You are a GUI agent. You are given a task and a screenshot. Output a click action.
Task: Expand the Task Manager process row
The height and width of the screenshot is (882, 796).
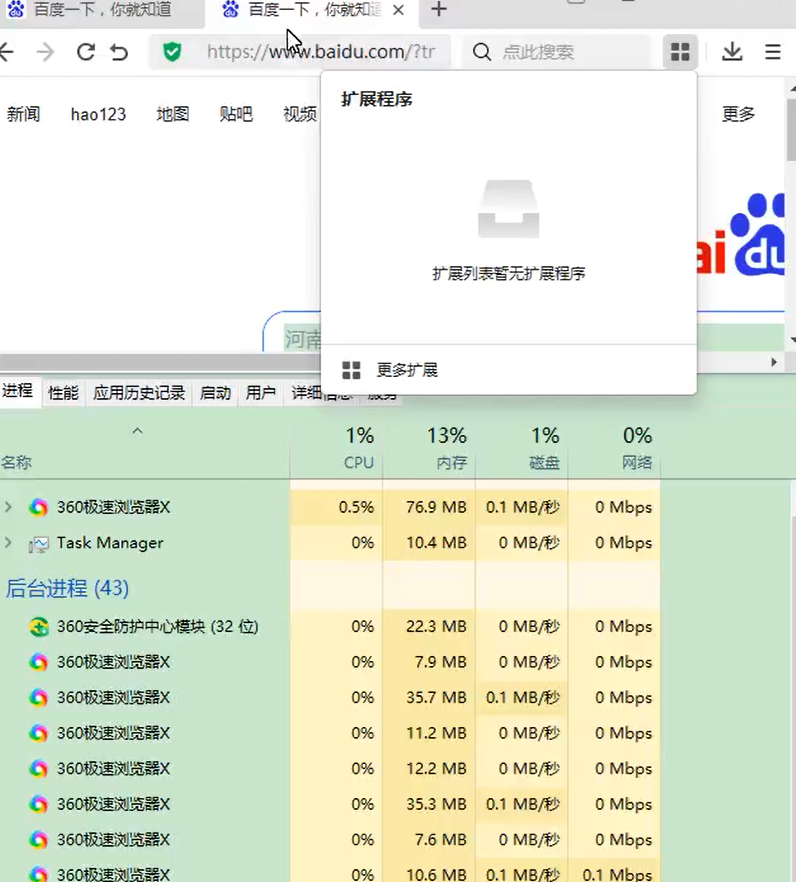(8, 542)
